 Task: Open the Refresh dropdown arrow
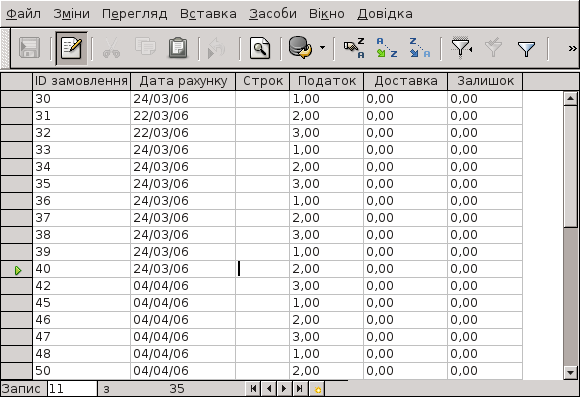point(322,48)
